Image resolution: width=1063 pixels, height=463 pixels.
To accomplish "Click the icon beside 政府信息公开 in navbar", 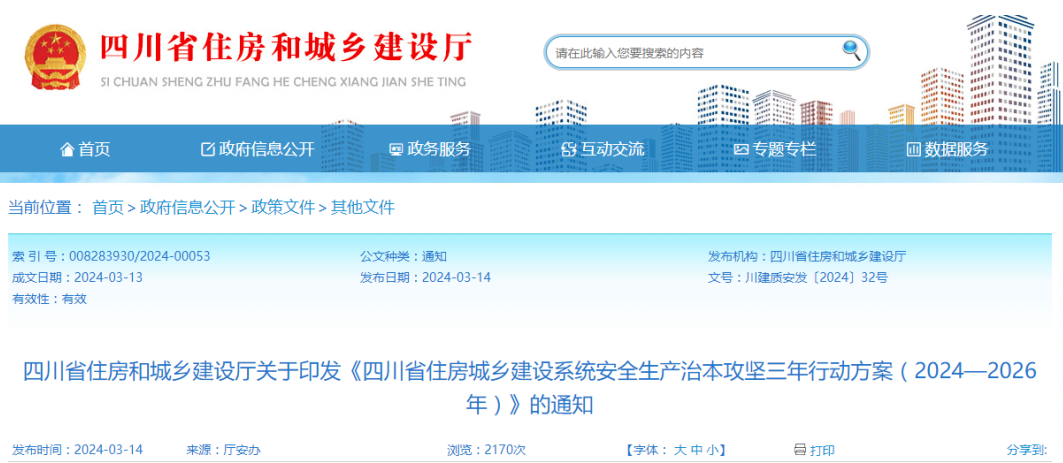I will pos(208,149).
